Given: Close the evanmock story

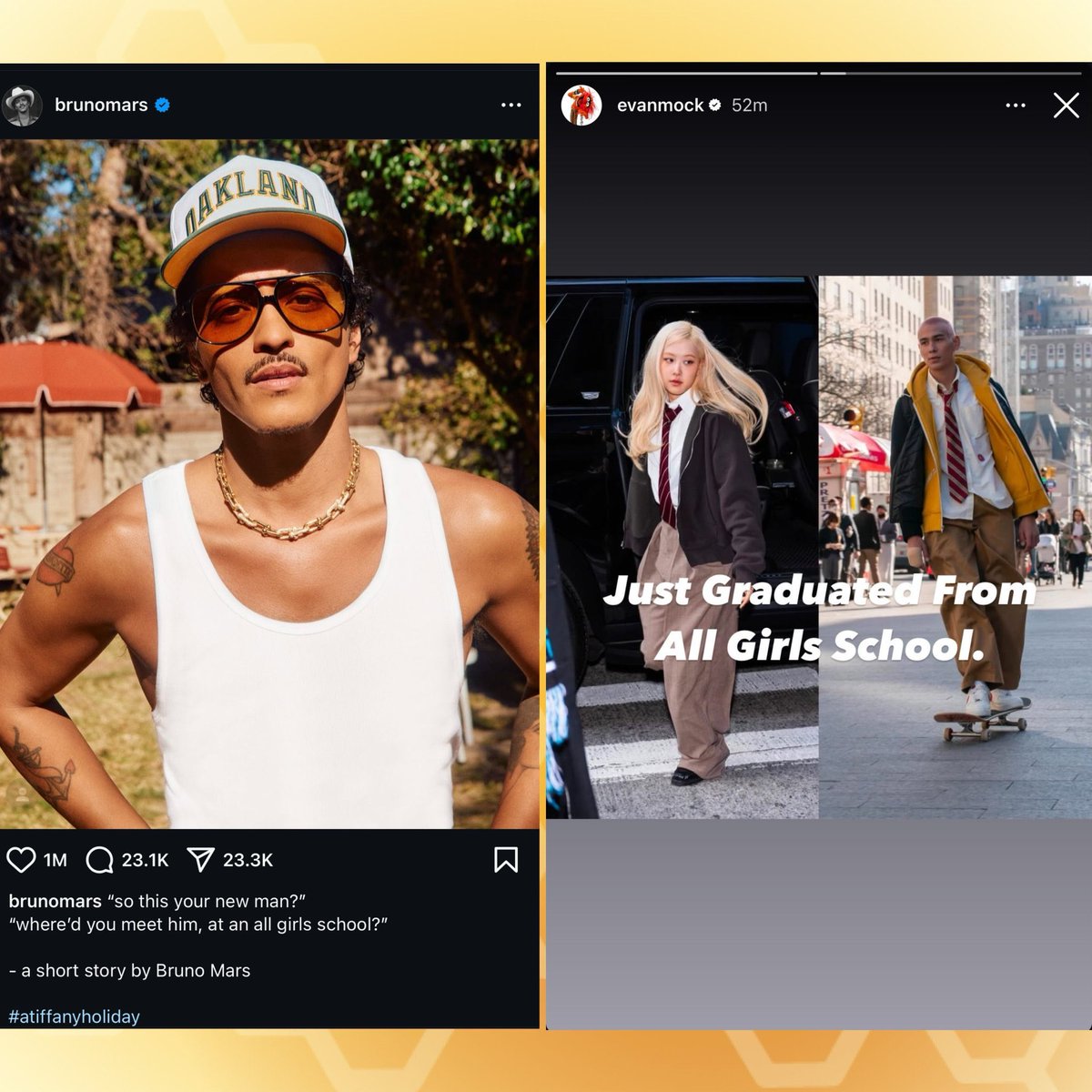Looking at the screenshot, I should (1066, 106).
